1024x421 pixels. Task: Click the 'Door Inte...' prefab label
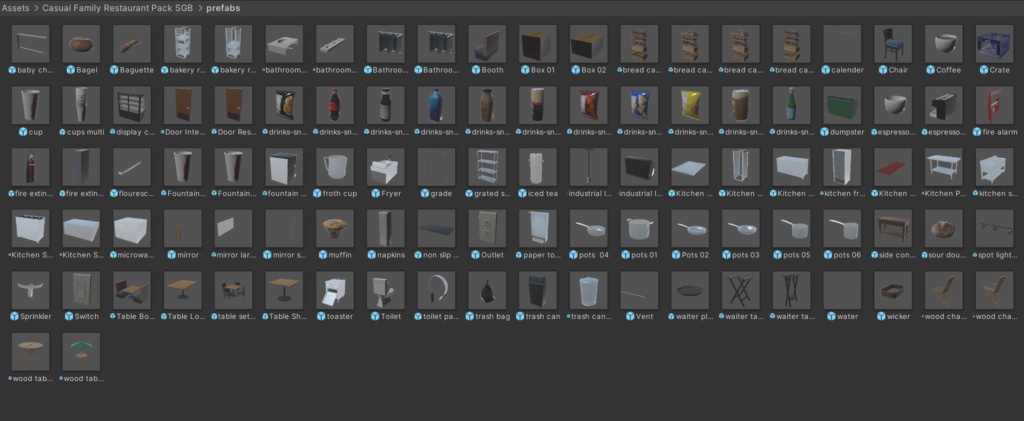tap(187, 132)
